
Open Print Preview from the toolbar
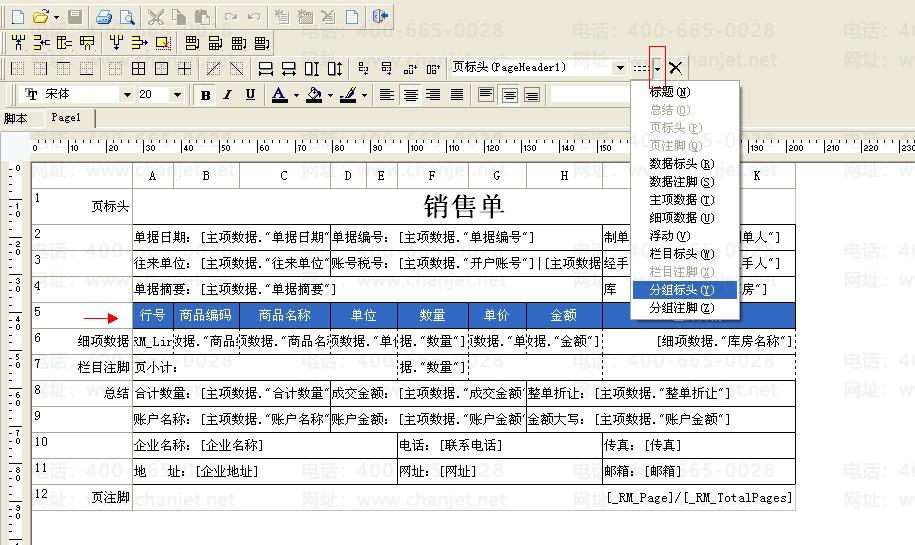pyautogui.click(x=127, y=17)
